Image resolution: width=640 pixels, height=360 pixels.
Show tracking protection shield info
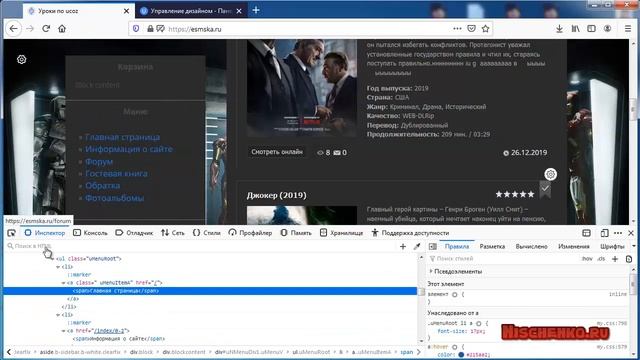click(x=136, y=29)
